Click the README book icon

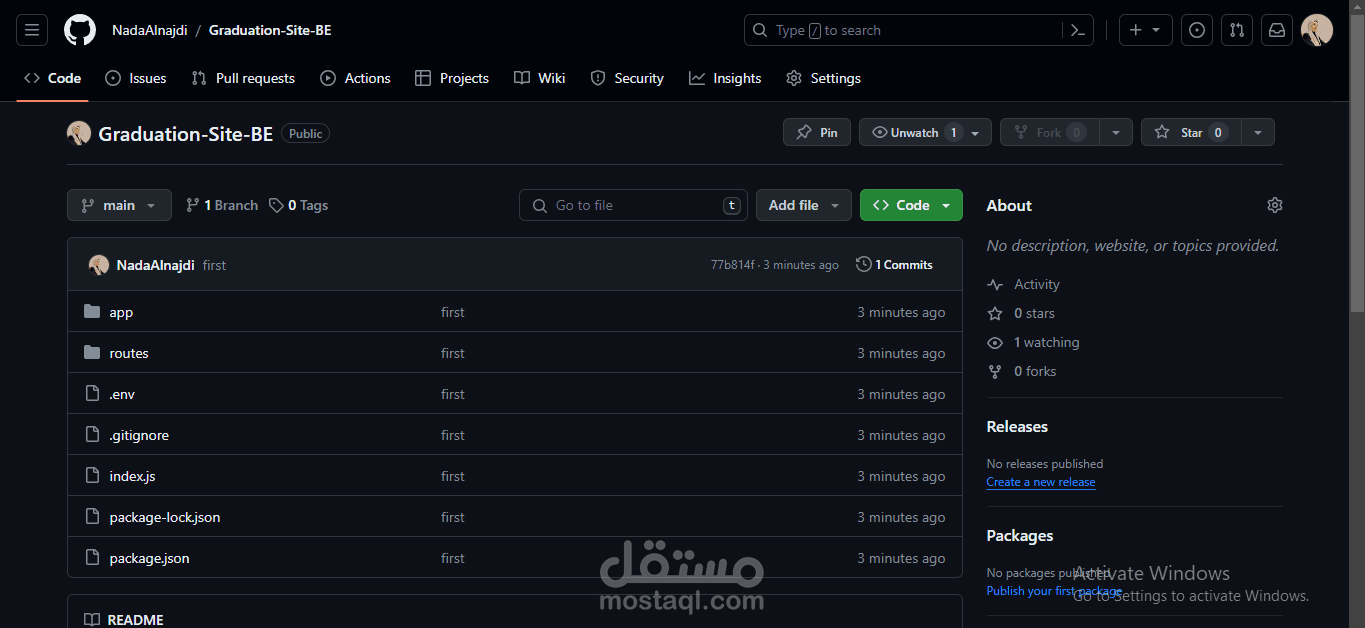[92, 620]
